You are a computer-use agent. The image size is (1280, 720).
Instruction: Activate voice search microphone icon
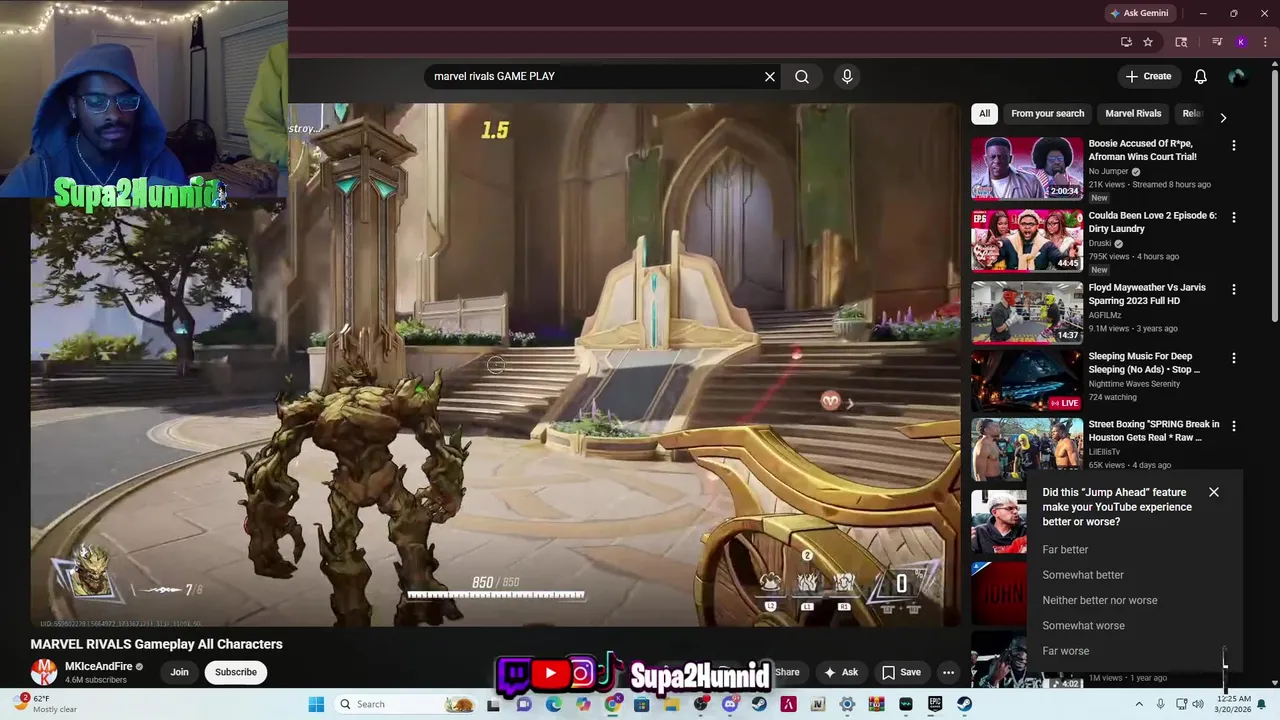coord(847,77)
